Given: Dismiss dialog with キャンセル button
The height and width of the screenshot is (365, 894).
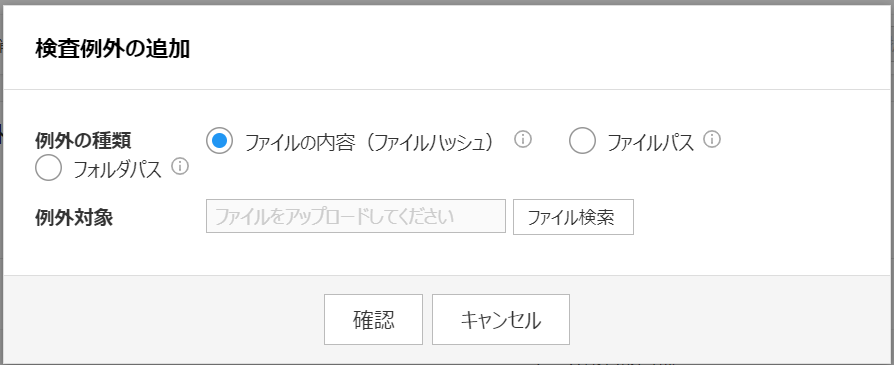Looking at the screenshot, I should click(x=501, y=319).
